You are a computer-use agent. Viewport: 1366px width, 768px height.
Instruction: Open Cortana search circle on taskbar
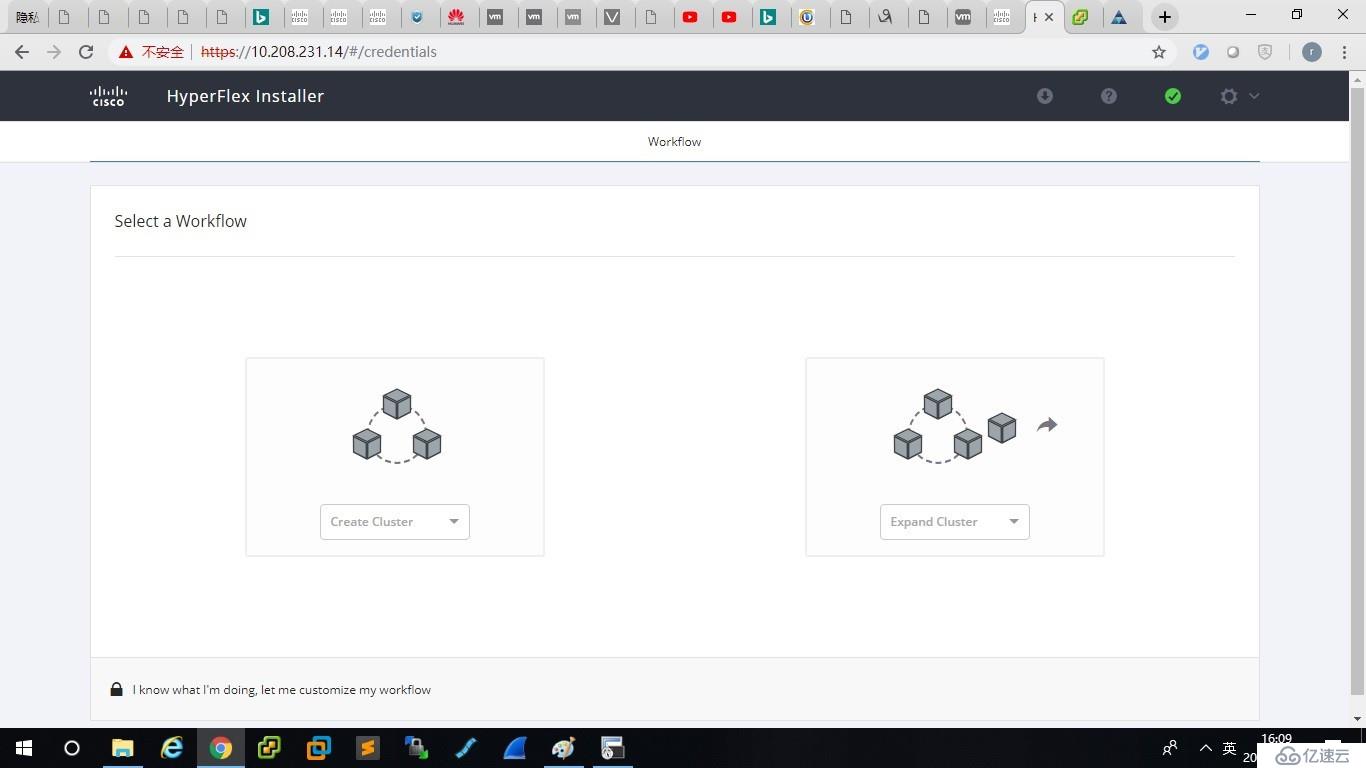tap(72, 748)
